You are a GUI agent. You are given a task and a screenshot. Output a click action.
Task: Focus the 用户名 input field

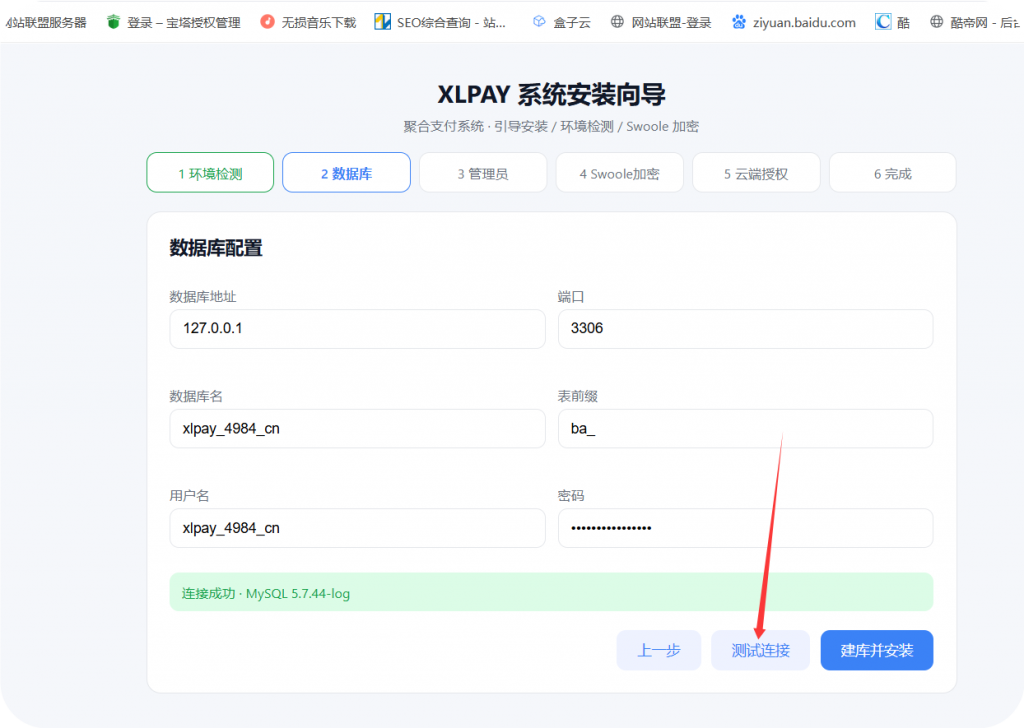[x=357, y=528]
